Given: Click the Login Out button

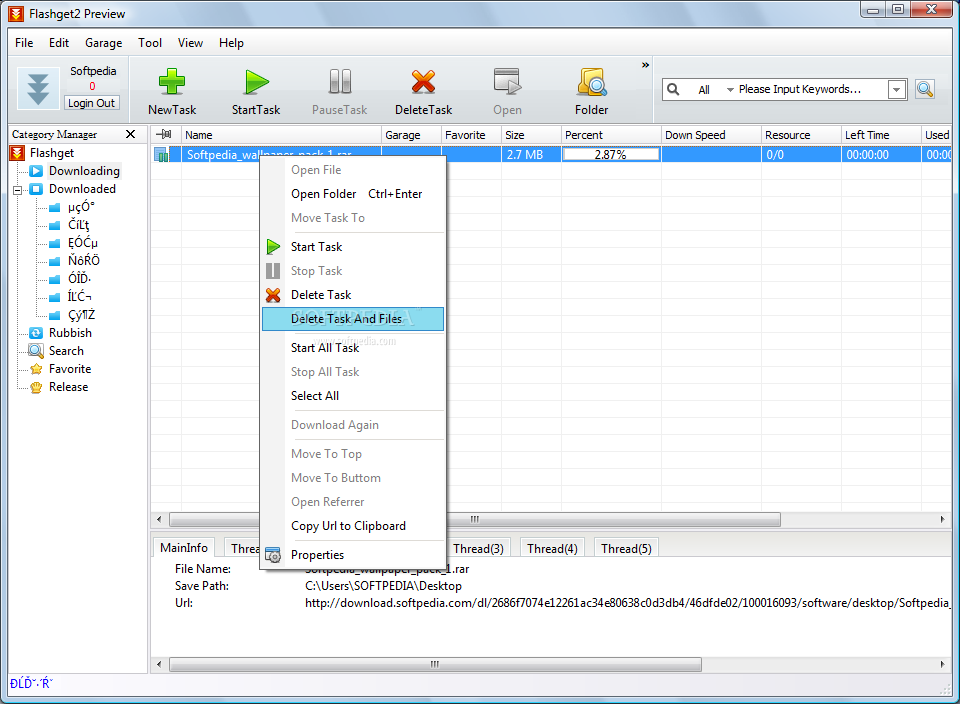Looking at the screenshot, I should point(91,103).
